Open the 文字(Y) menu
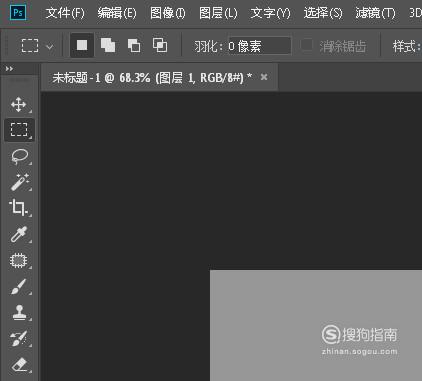 click(x=270, y=13)
